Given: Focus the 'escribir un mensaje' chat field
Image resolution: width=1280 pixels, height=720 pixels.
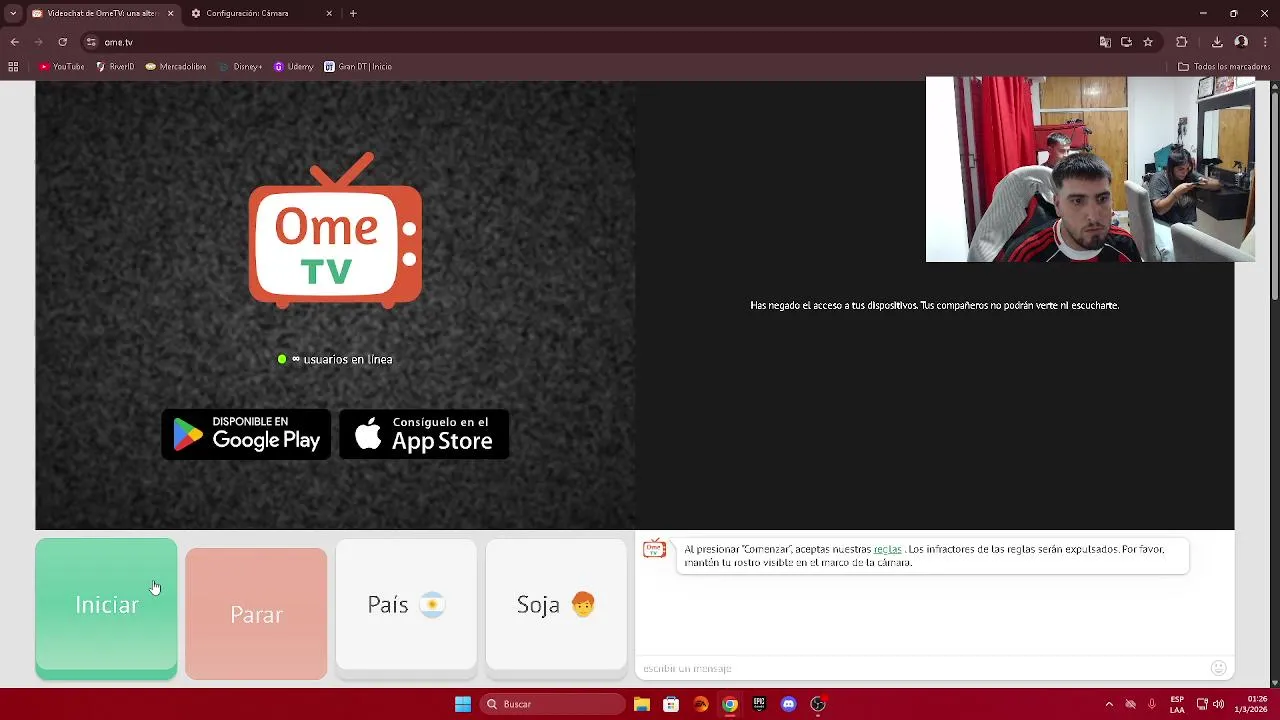Looking at the screenshot, I should [x=920, y=668].
